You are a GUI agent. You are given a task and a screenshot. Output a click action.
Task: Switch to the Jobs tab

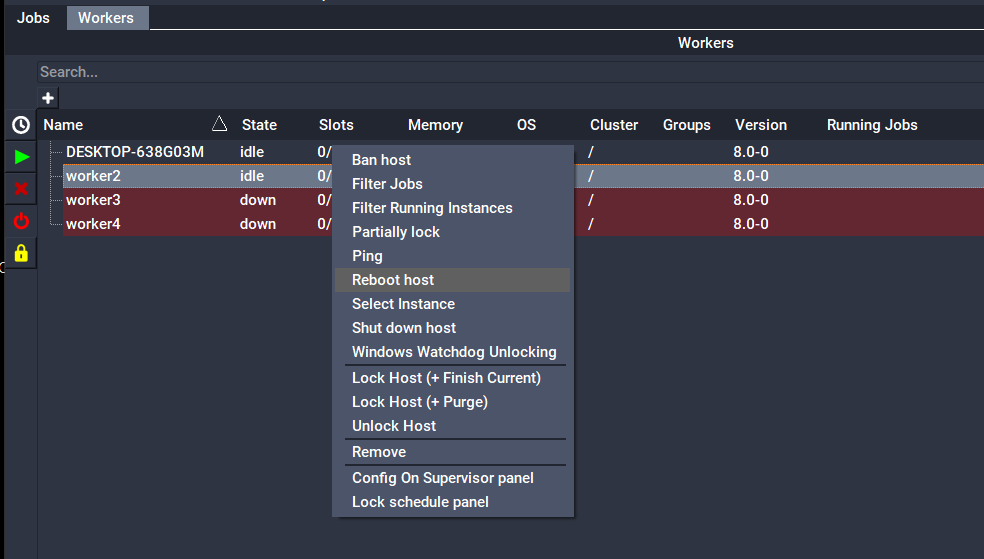33,18
